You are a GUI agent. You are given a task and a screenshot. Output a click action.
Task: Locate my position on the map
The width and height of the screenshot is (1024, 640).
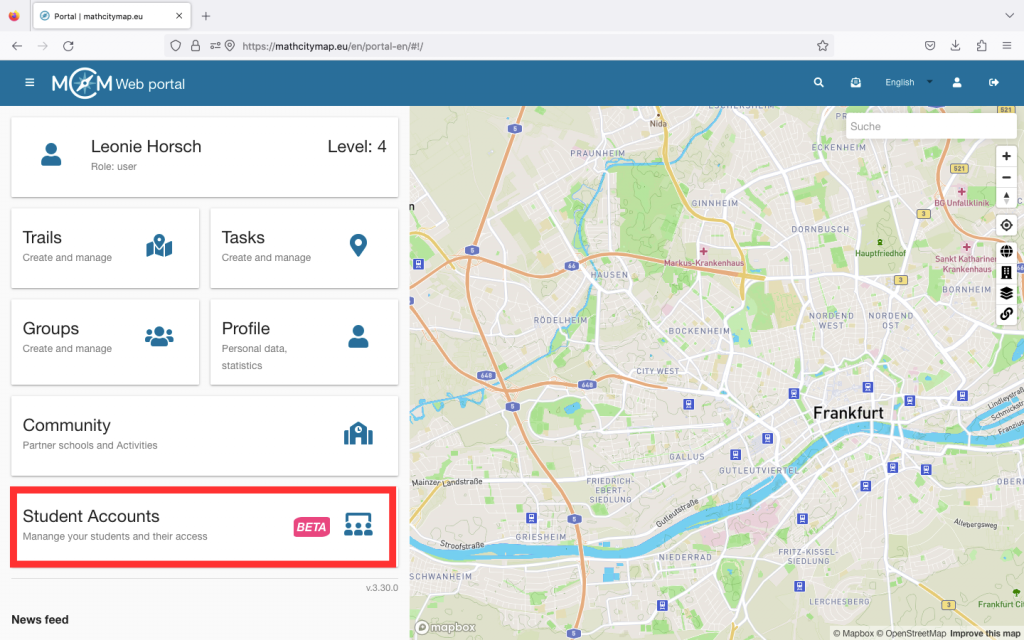(1006, 225)
